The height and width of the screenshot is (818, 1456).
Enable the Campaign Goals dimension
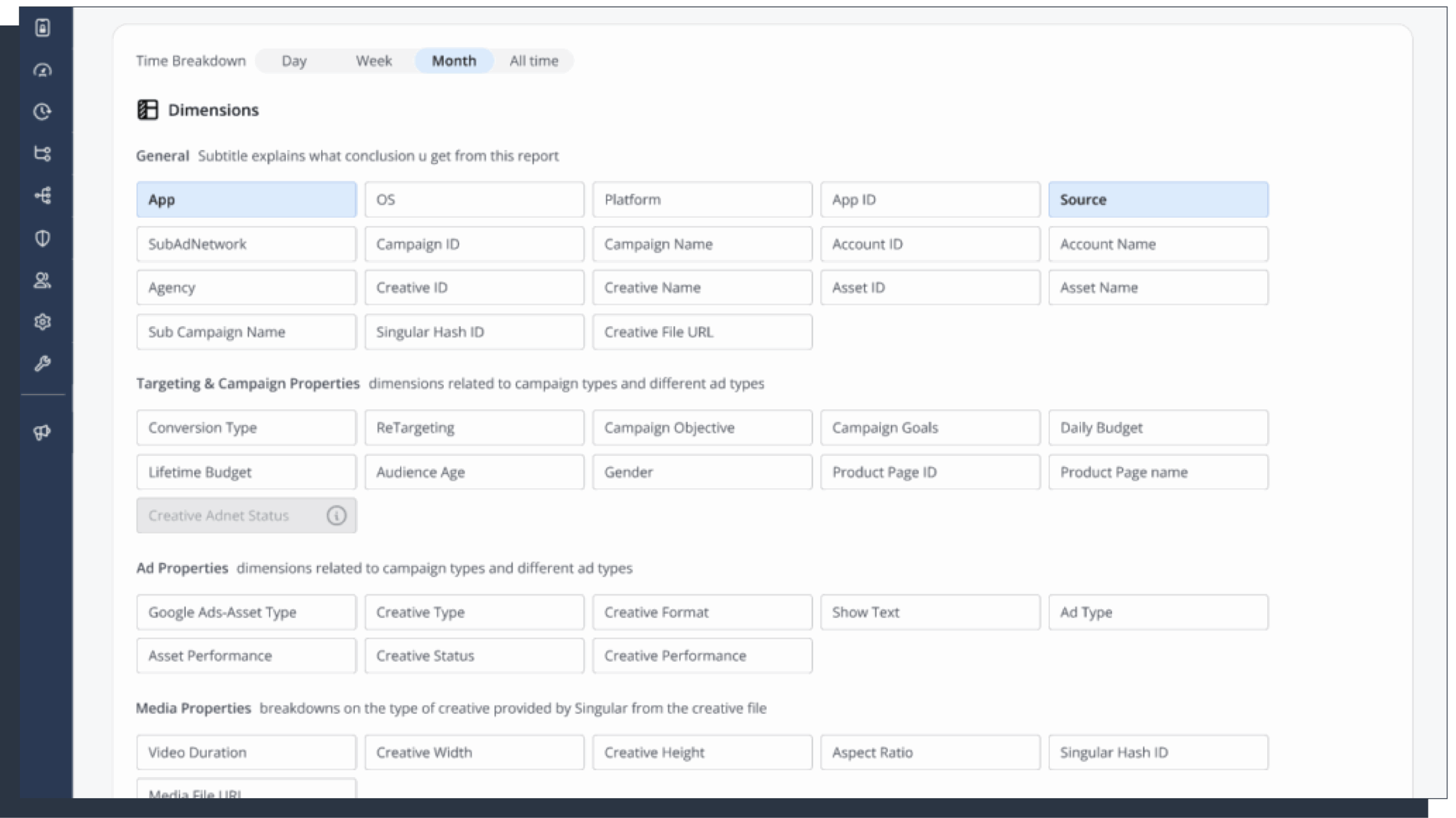click(x=930, y=427)
